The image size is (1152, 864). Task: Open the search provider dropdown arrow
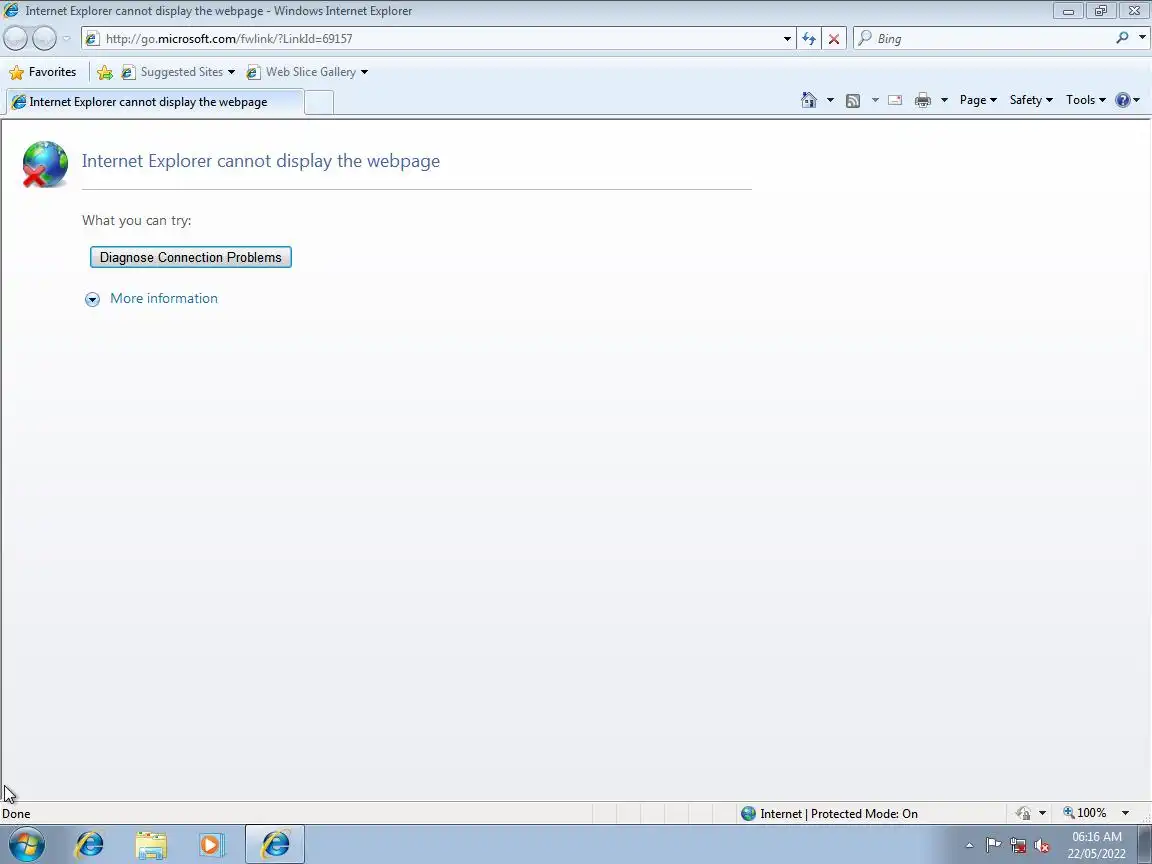point(1142,37)
